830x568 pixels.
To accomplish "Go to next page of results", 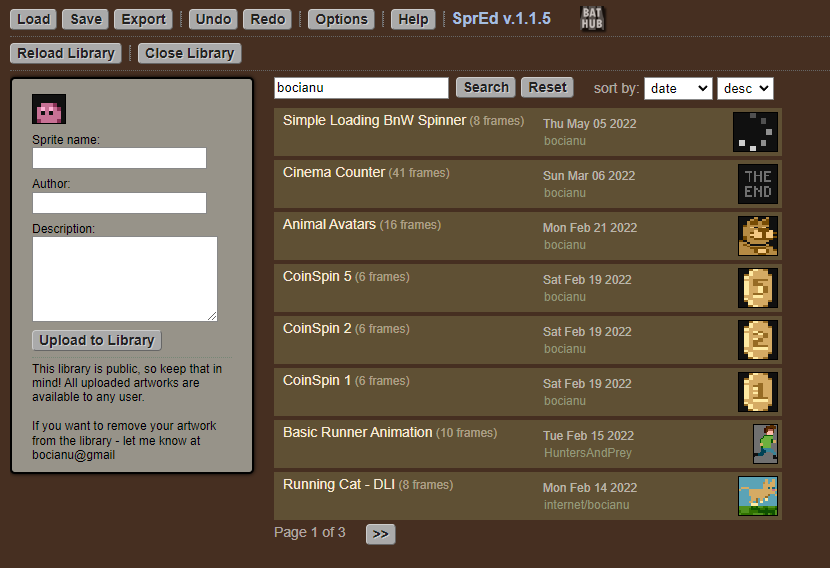I will [x=380, y=534].
